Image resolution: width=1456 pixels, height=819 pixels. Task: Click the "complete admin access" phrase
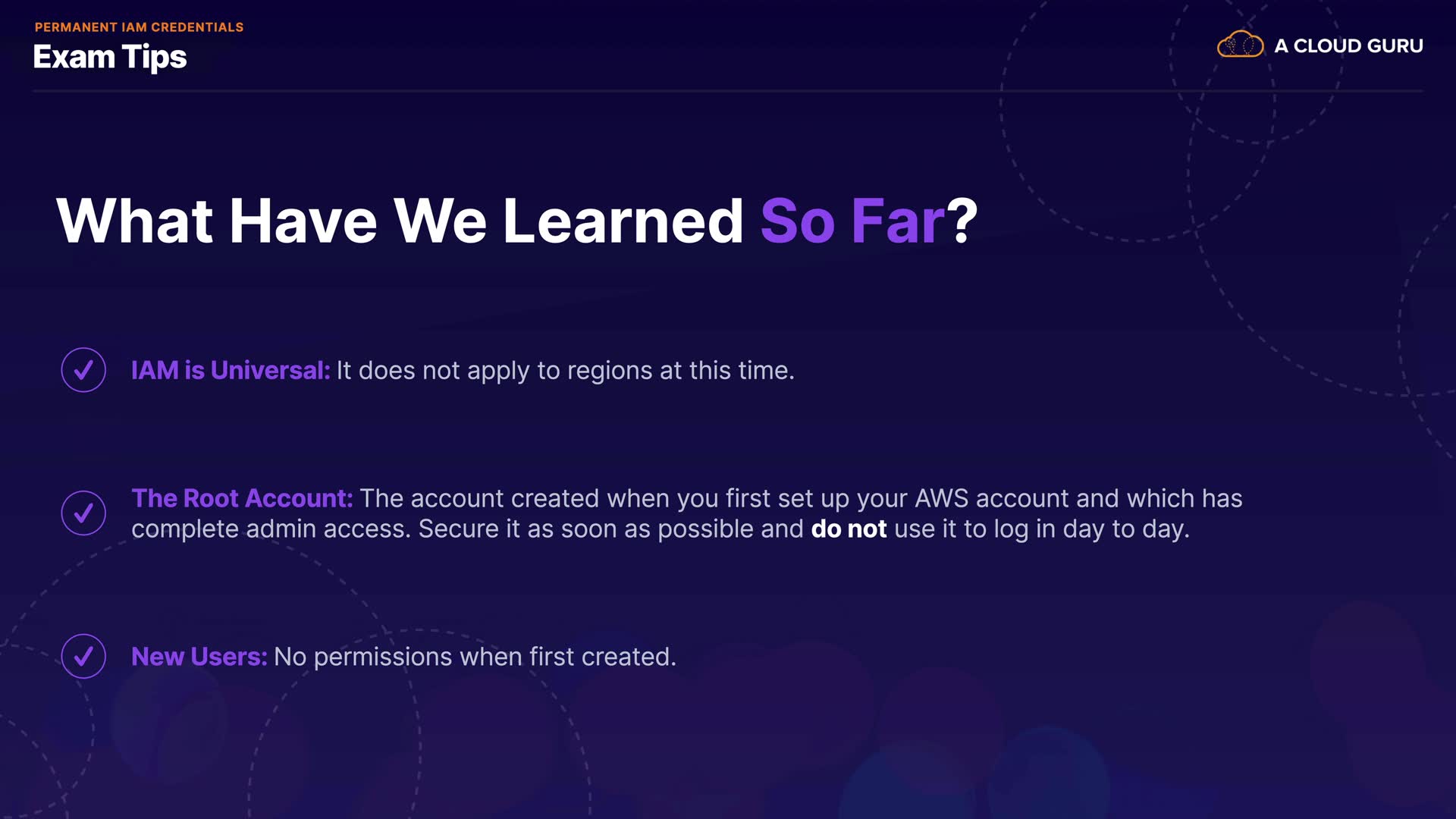click(x=271, y=529)
